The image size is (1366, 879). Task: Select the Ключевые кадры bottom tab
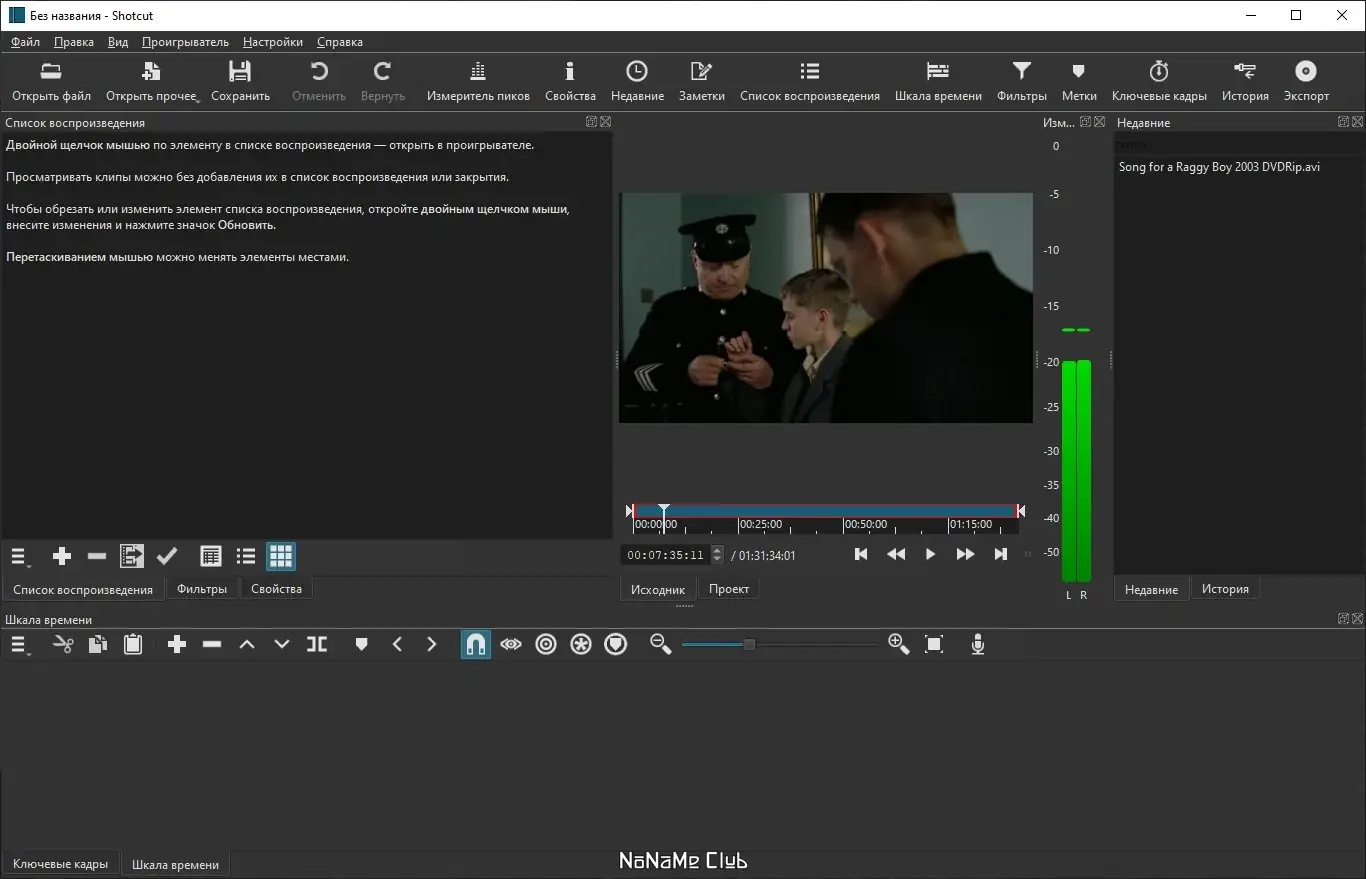click(x=61, y=864)
